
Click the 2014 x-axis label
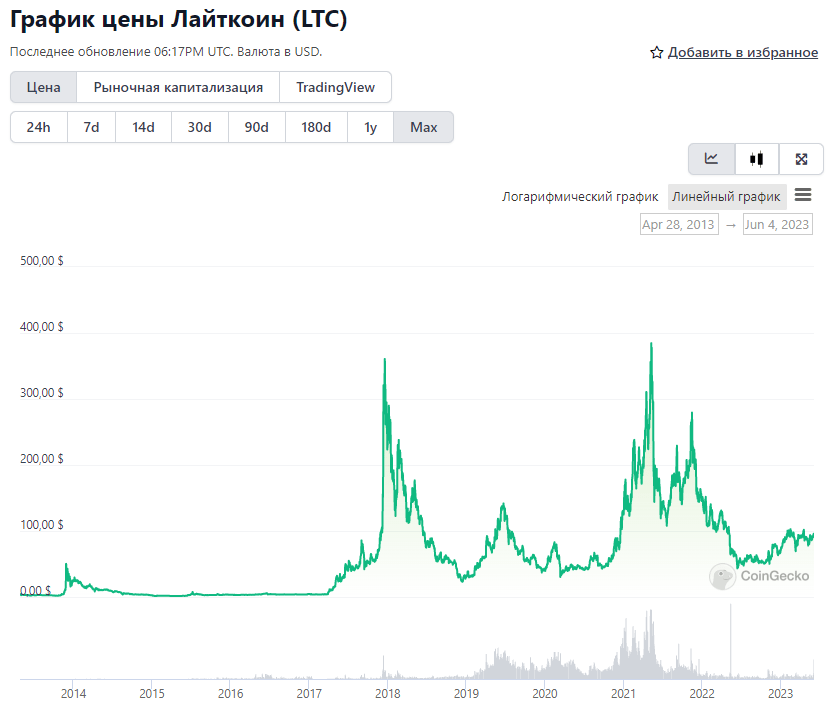click(x=73, y=693)
